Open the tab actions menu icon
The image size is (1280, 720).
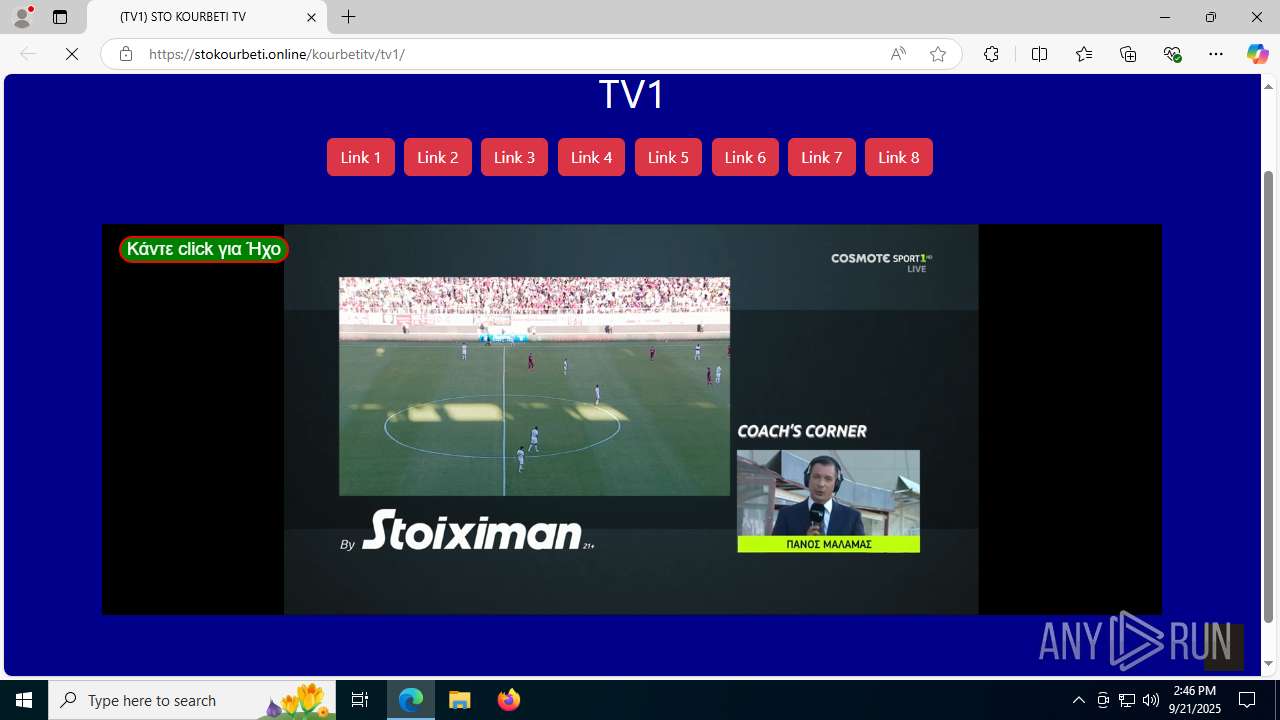pos(60,17)
